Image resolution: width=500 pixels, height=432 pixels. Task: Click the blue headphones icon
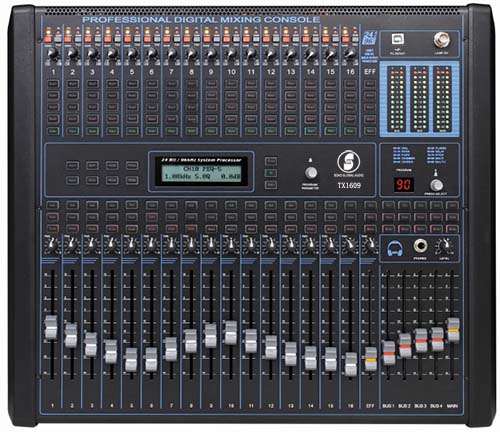click(x=395, y=249)
